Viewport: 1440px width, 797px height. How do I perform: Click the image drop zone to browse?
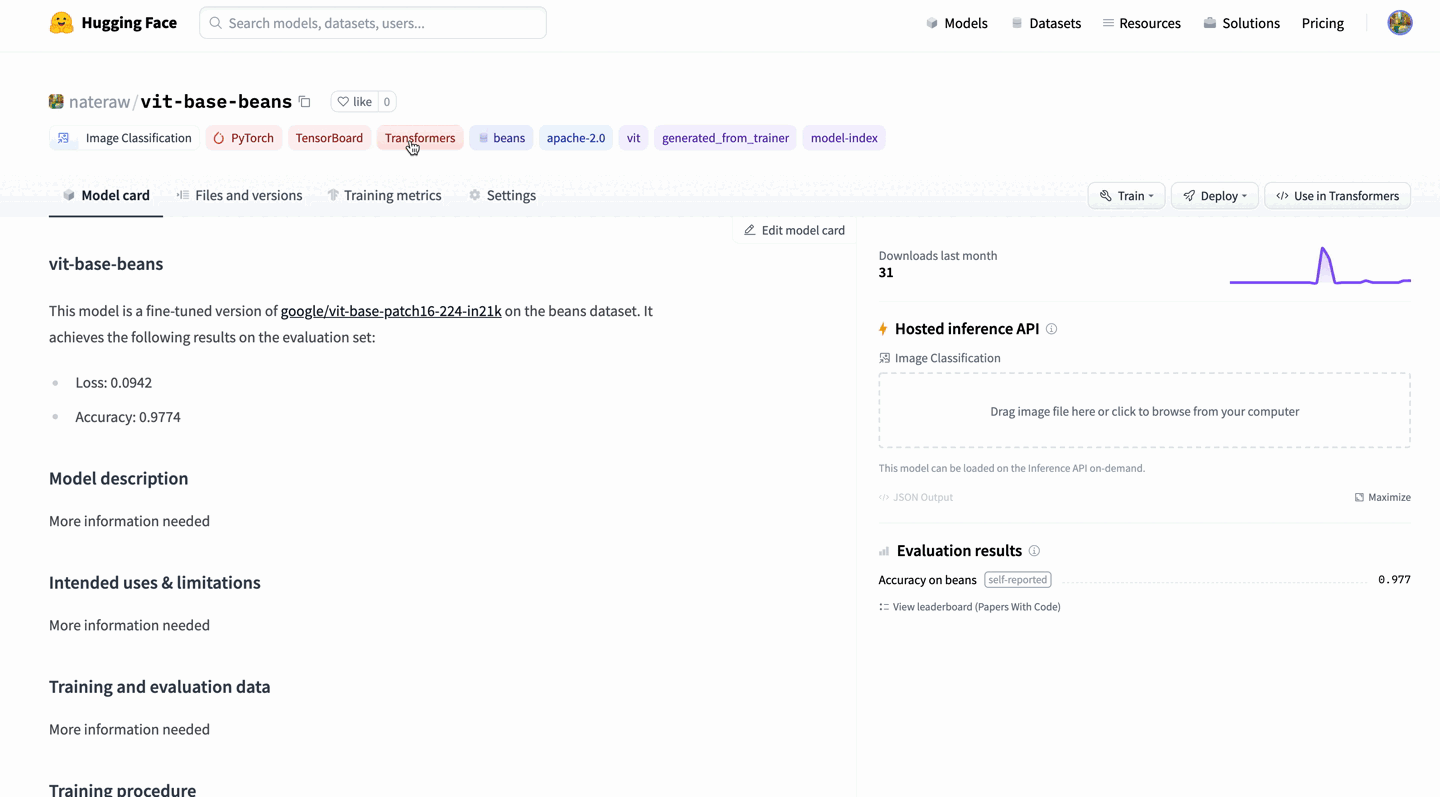click(x=1144, y=411)
